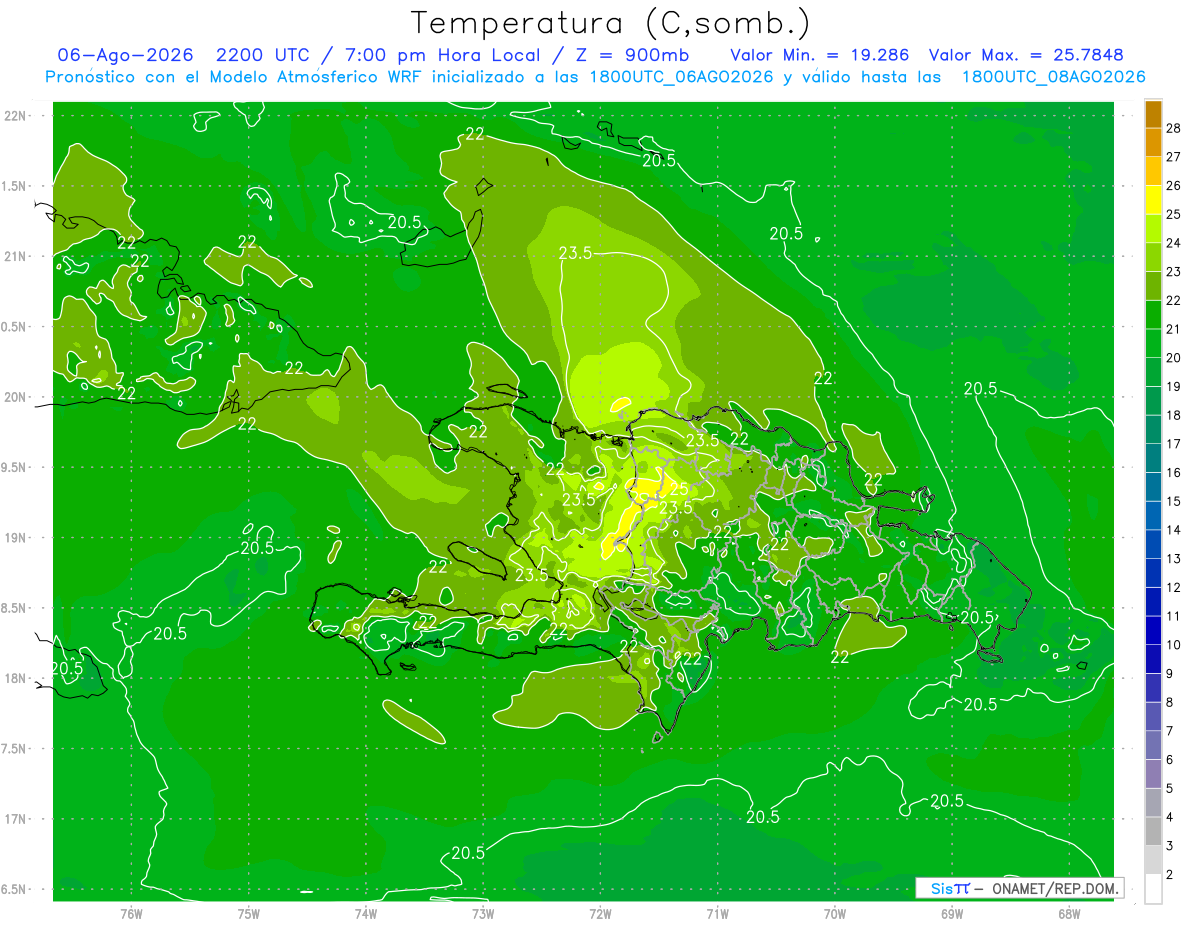The width and height of the screenshot is (1200, 927).
Task: Click the colorbar swatch above the 28 label
Action: pyautogui.click(x=1153, y=114)
